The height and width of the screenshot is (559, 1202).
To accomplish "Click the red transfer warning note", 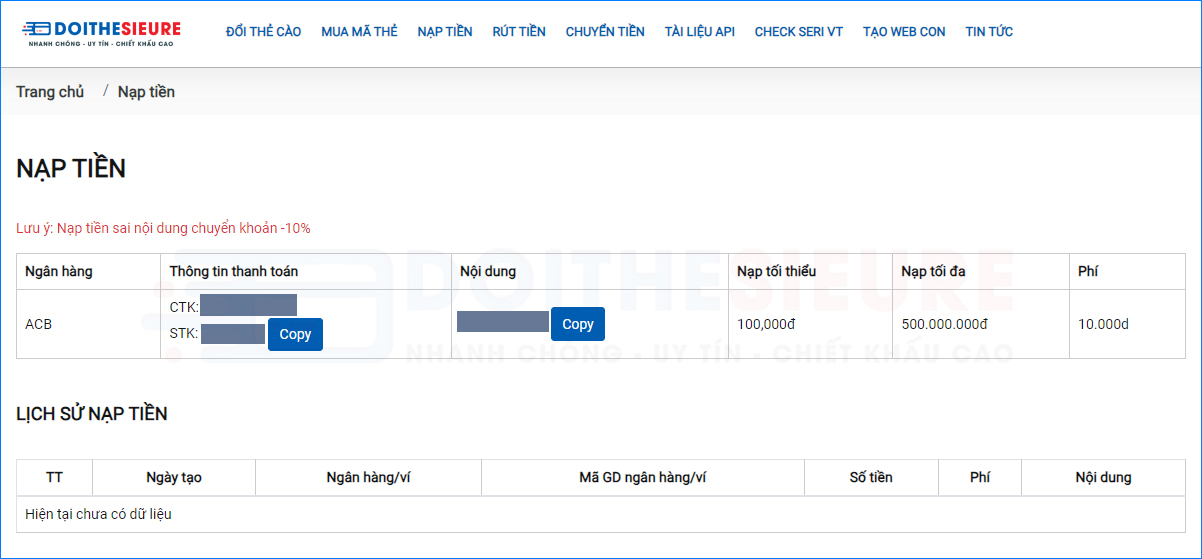I will click(163, 228).
